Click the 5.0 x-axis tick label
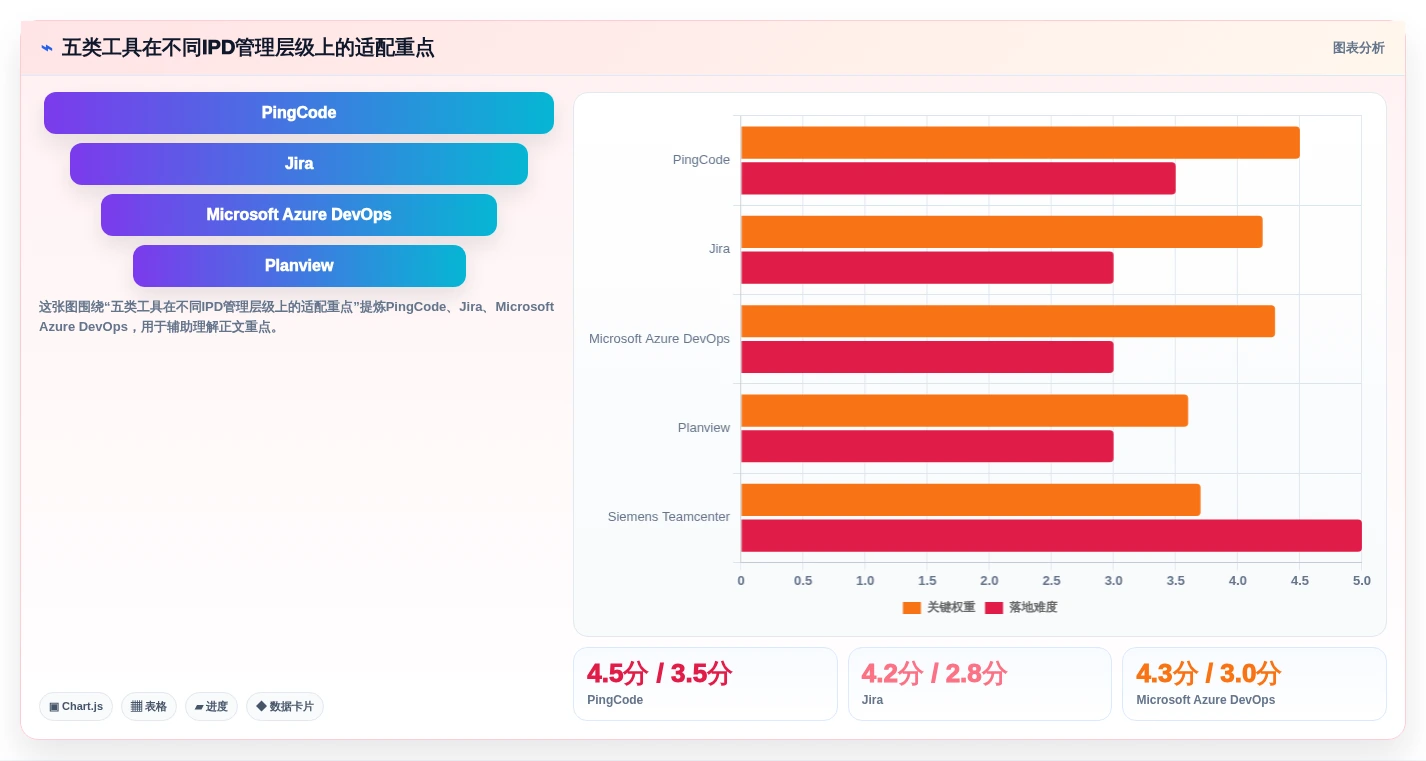Screen dimensions: 1426x761 1362,581
